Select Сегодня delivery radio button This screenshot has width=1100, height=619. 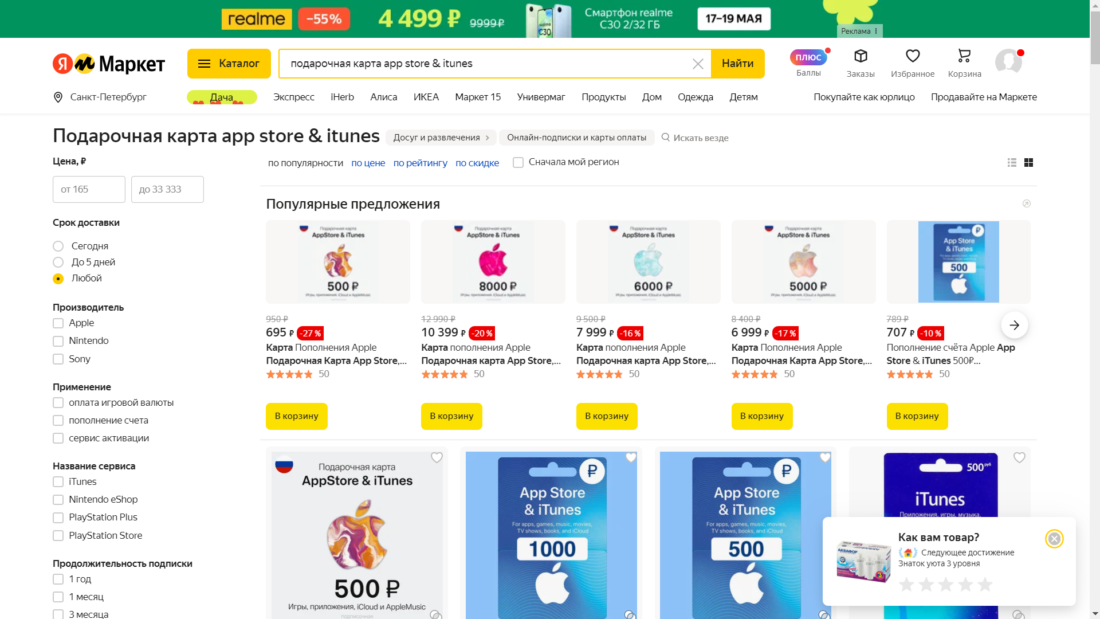coord(57,245)
